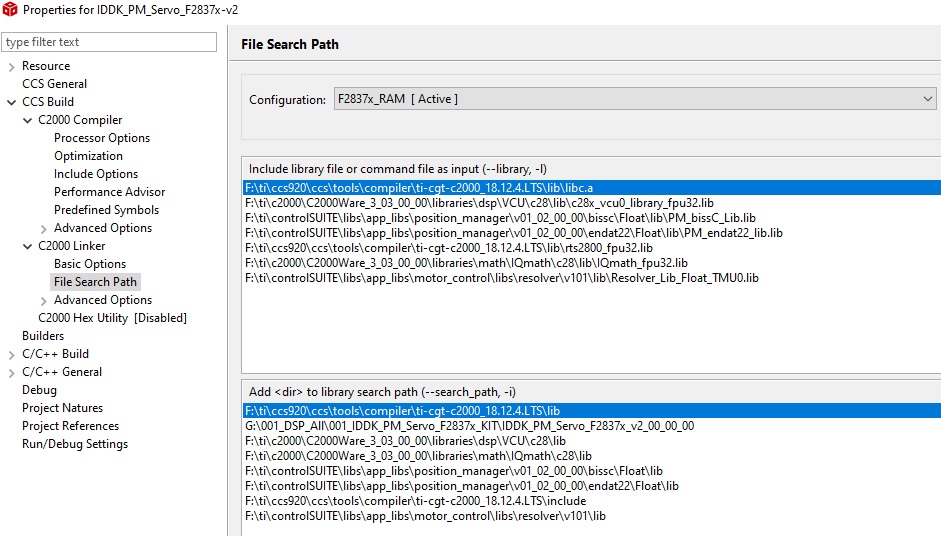This screenshot has width=941, height=536.
Task: Collapse the CCS Build node
Action: click(x=11, y=102)
